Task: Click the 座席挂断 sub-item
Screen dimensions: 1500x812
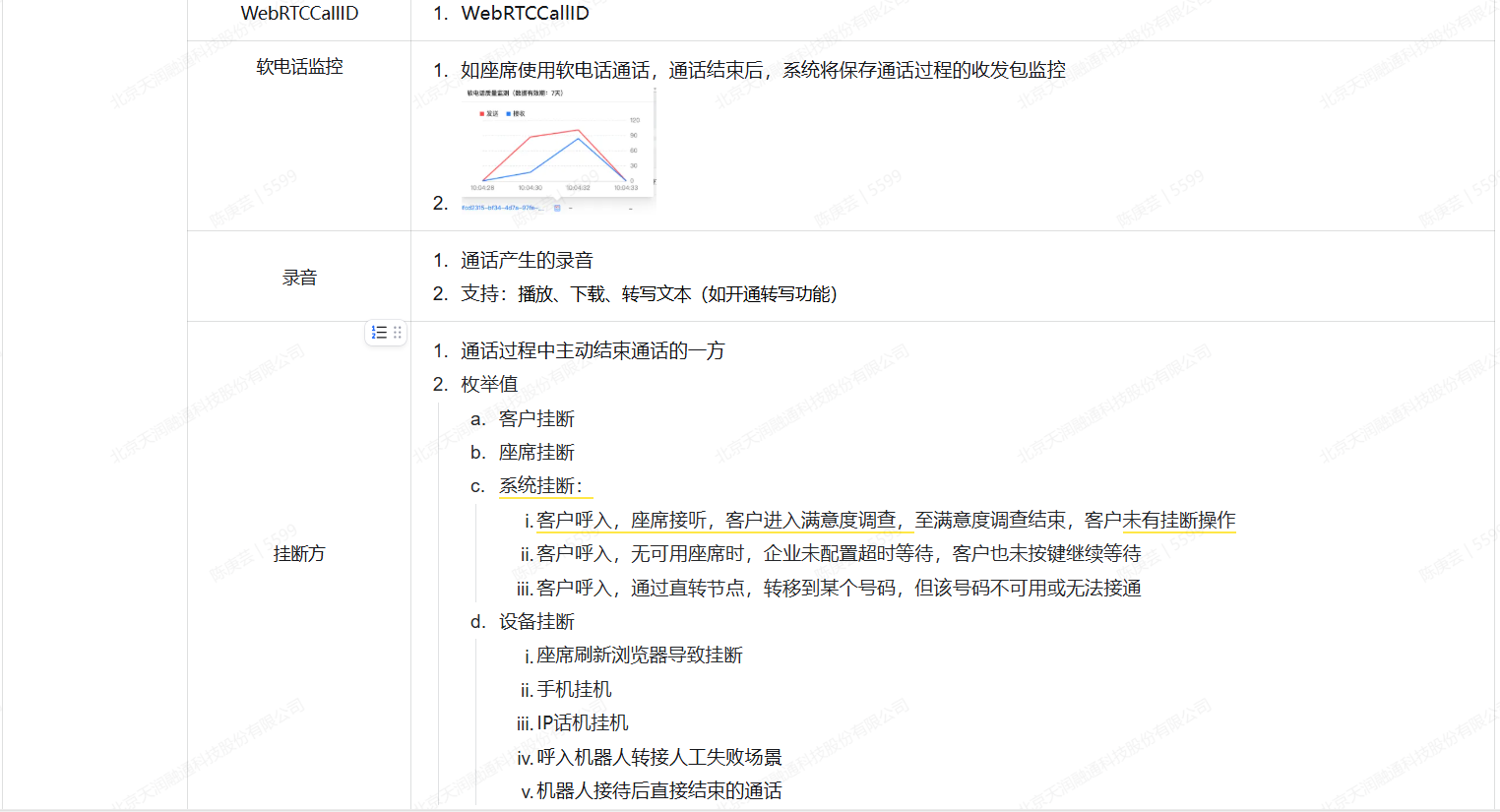Action: (x=536, y=453)
